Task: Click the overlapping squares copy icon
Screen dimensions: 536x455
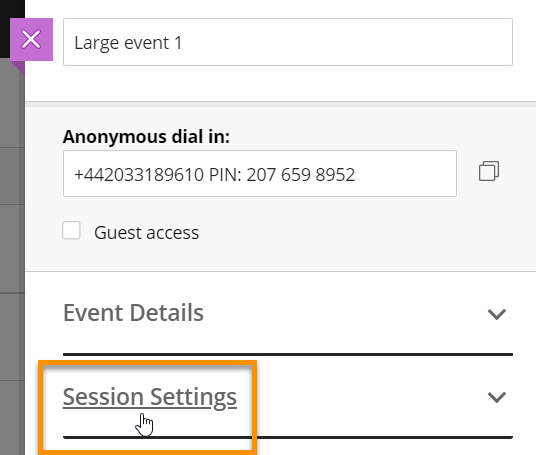Action: pyautogui.click(x=489, y=171)
